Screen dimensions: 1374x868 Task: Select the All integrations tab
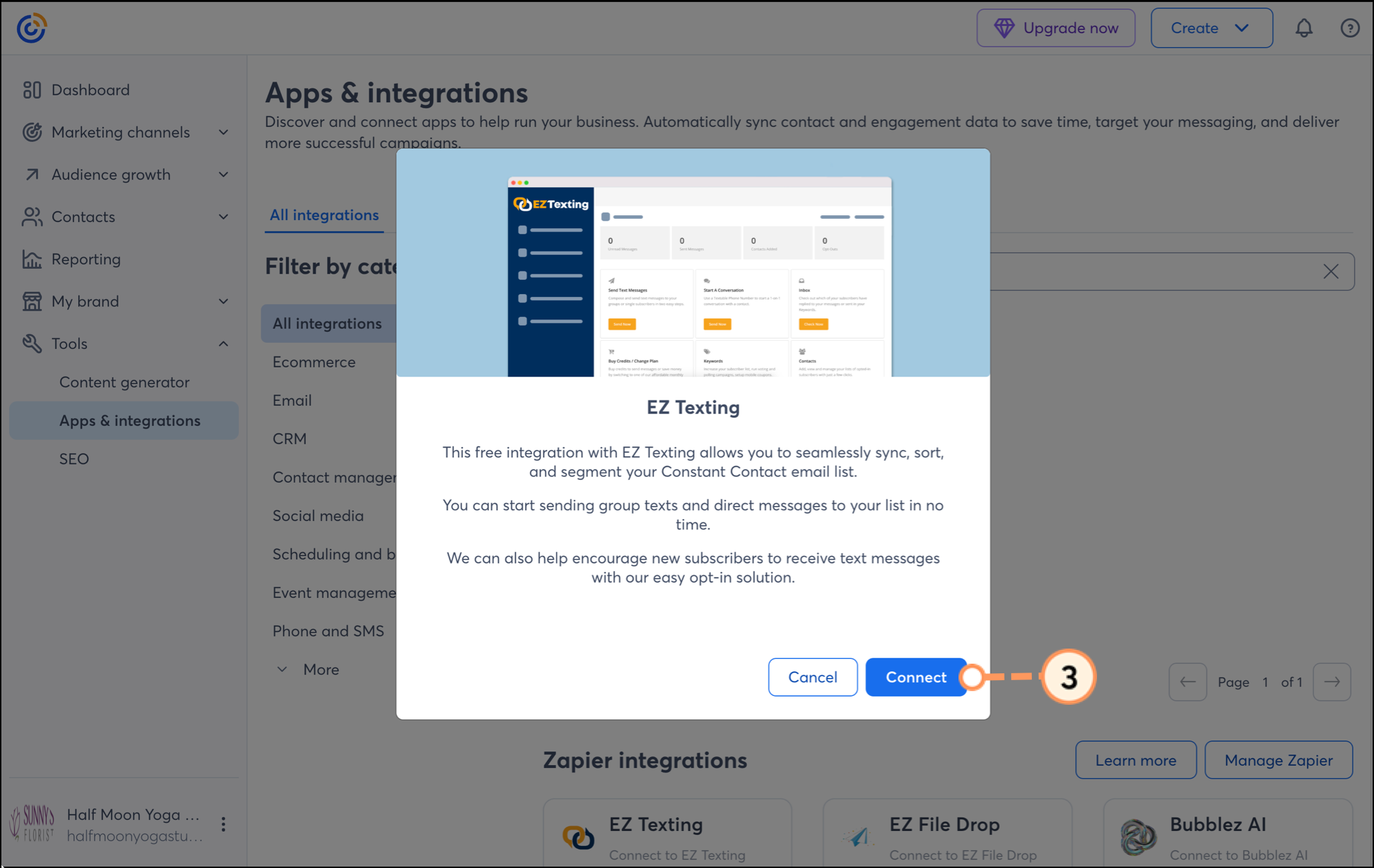[x=324, y=215]
